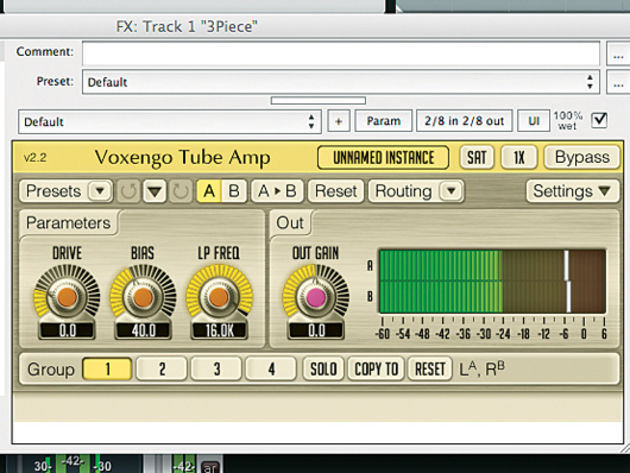Click the UI button
Image resolution: width=630 pixels, height=473 pixels.
point(534,121)
